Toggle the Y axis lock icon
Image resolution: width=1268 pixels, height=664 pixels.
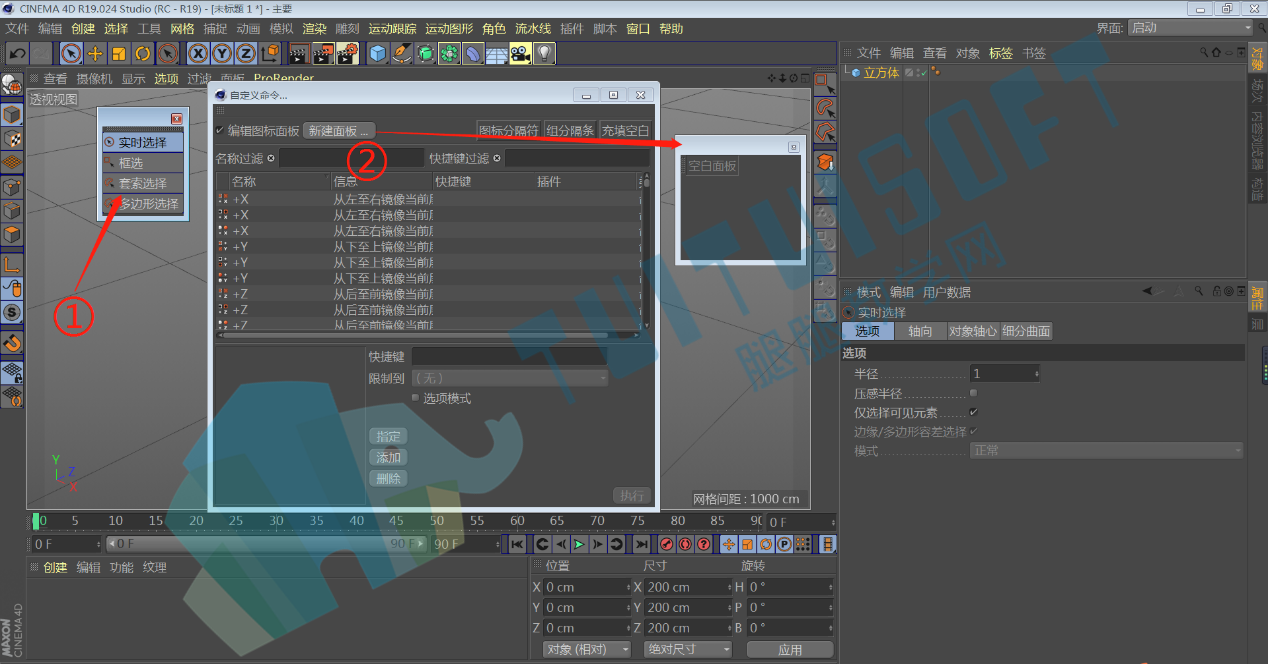pos(222,53)
